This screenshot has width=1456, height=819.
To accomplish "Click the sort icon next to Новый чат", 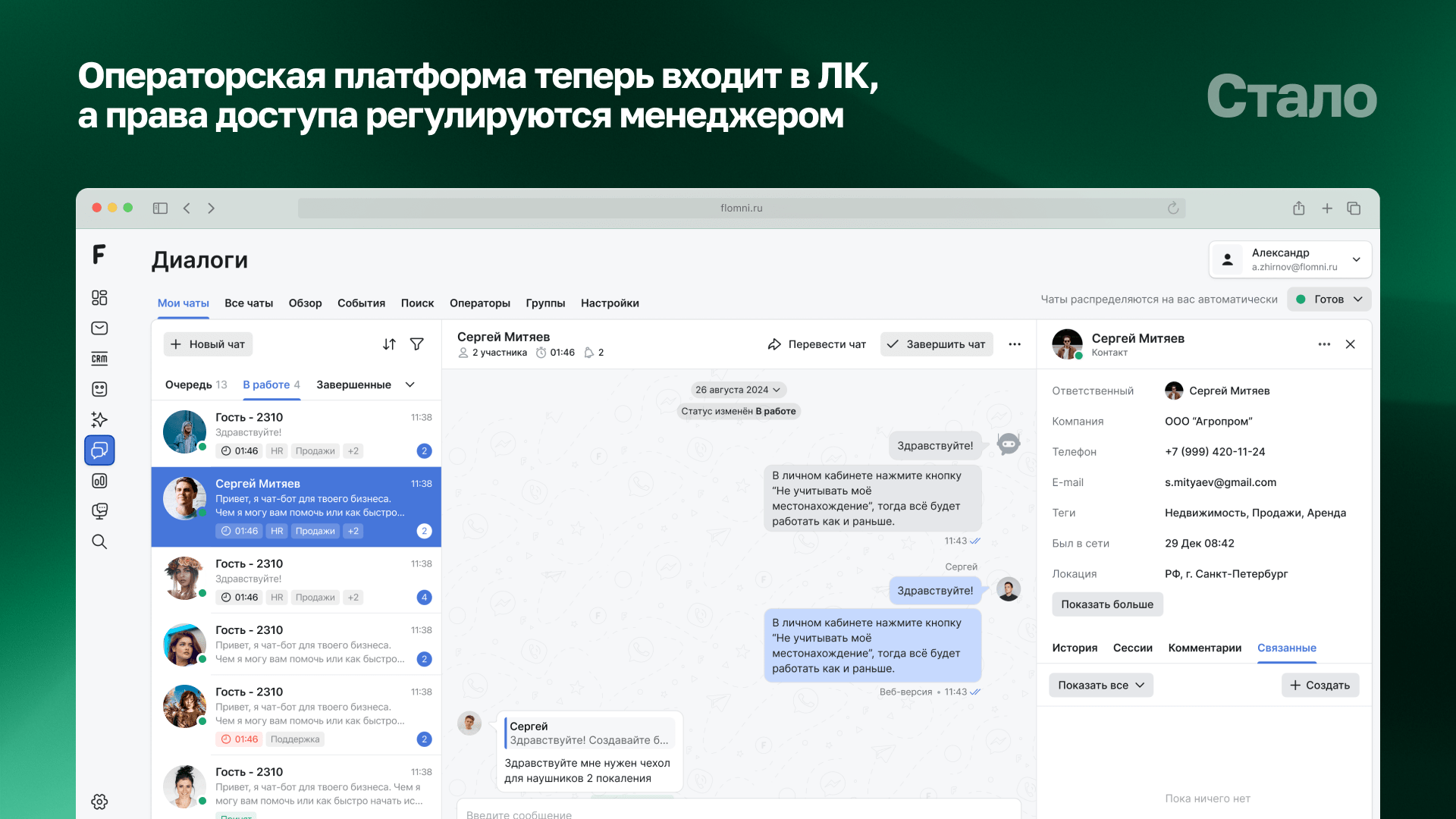I will pos(389,344).
